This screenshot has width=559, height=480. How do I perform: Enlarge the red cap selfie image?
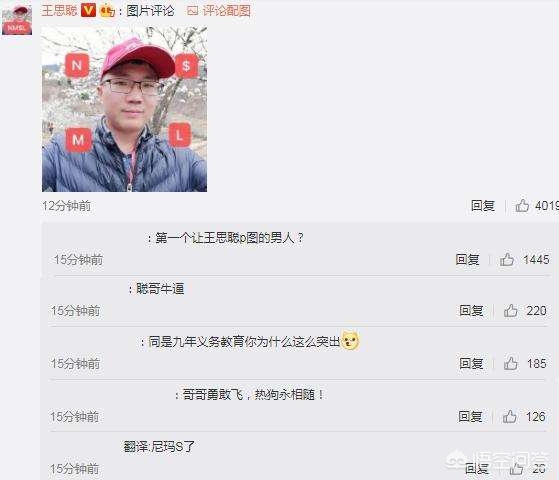click(124, 109)
